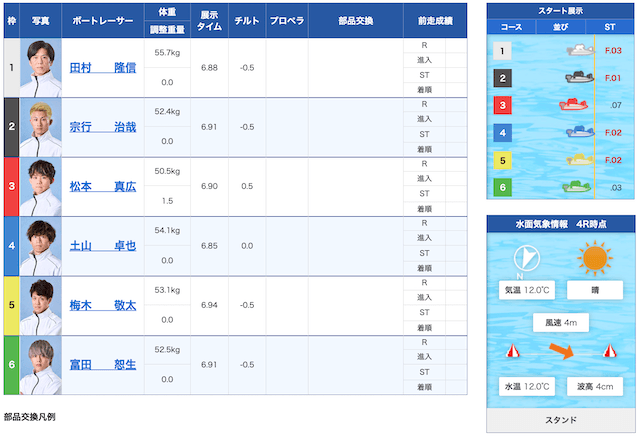Click the sun weather icon

click(x=595, y=259)
